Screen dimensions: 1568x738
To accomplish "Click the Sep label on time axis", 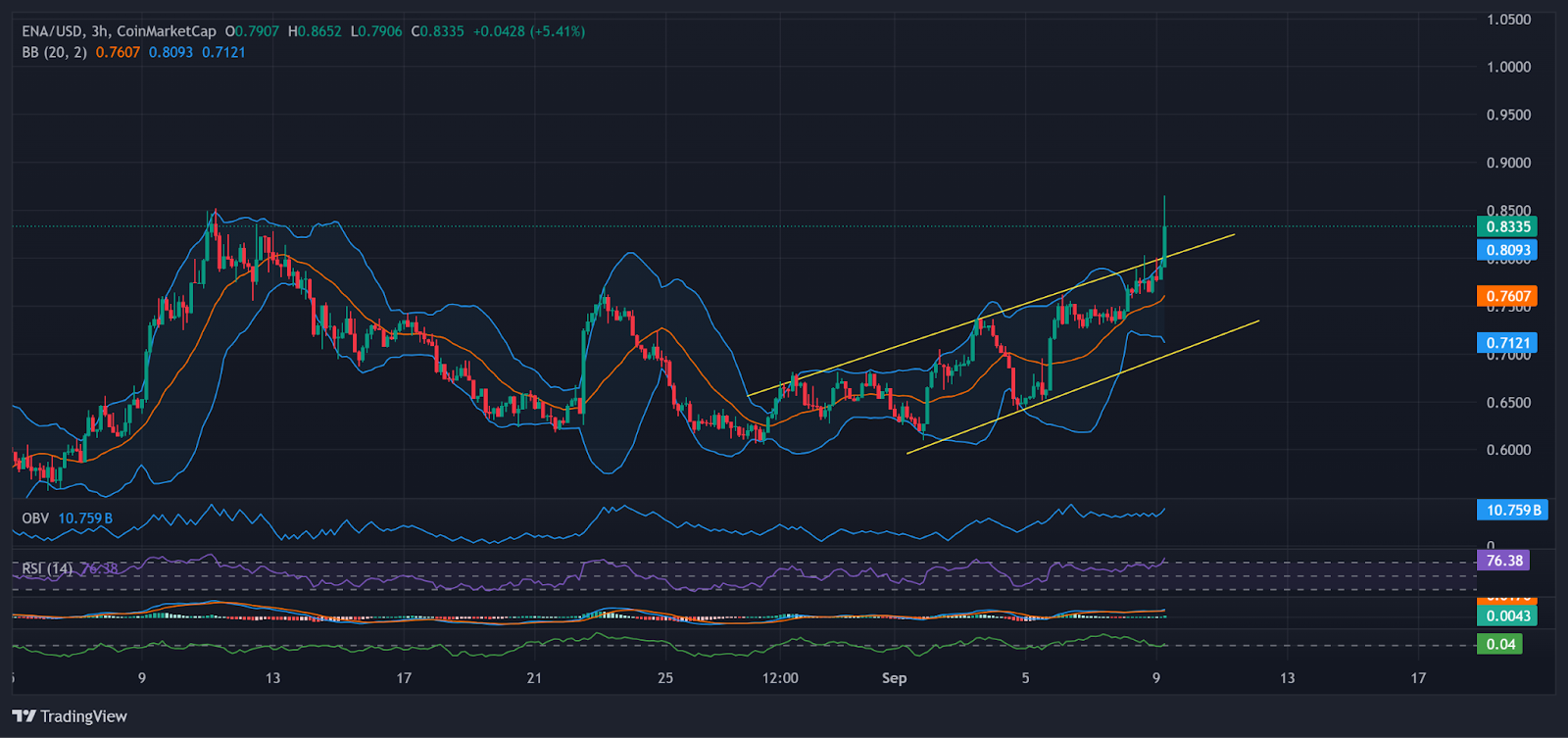I will pyautogui.click(x=894, y=678).
